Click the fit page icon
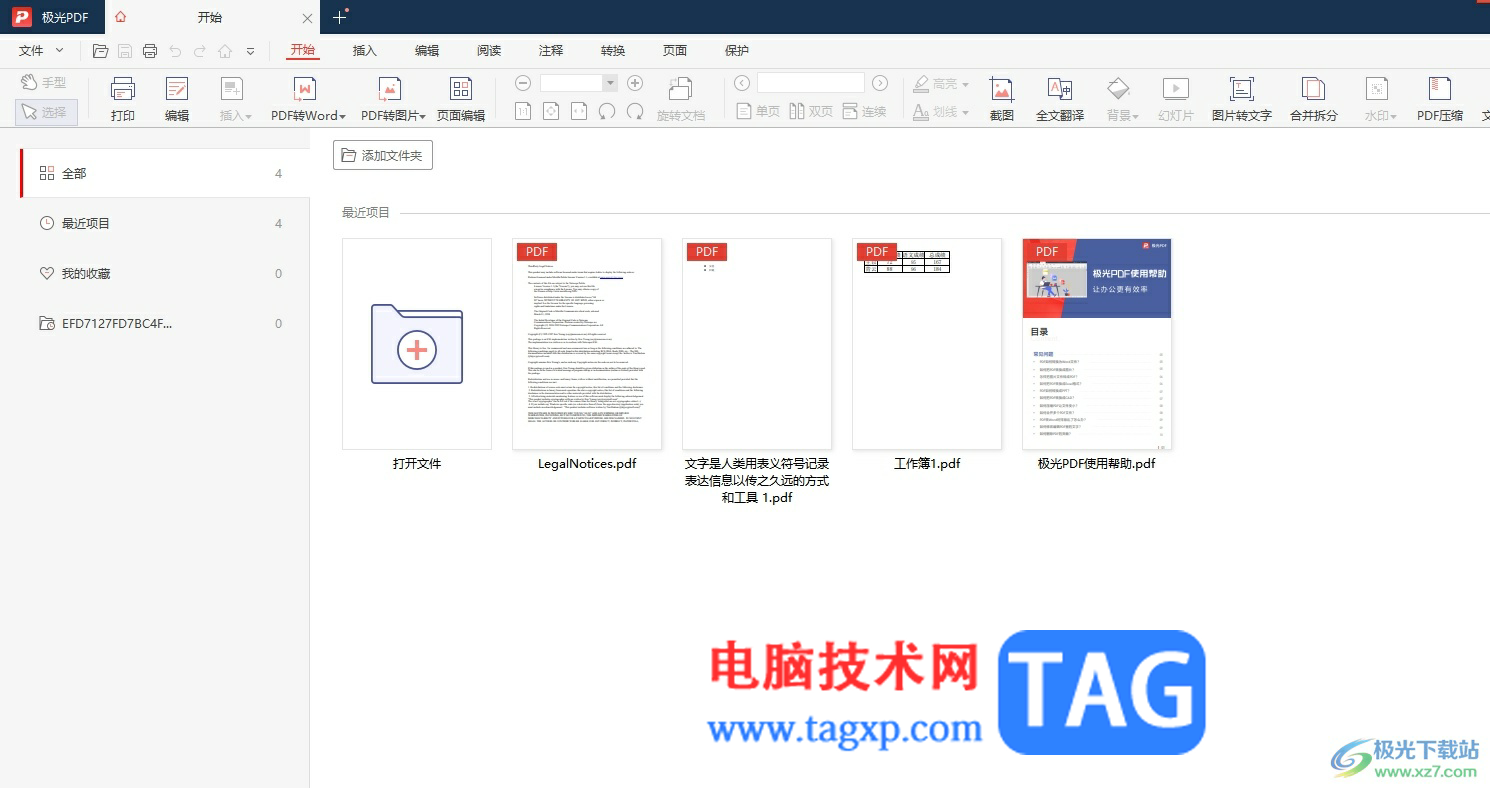The height and width of the screenshot is (788, 1490). pos(551,111)
